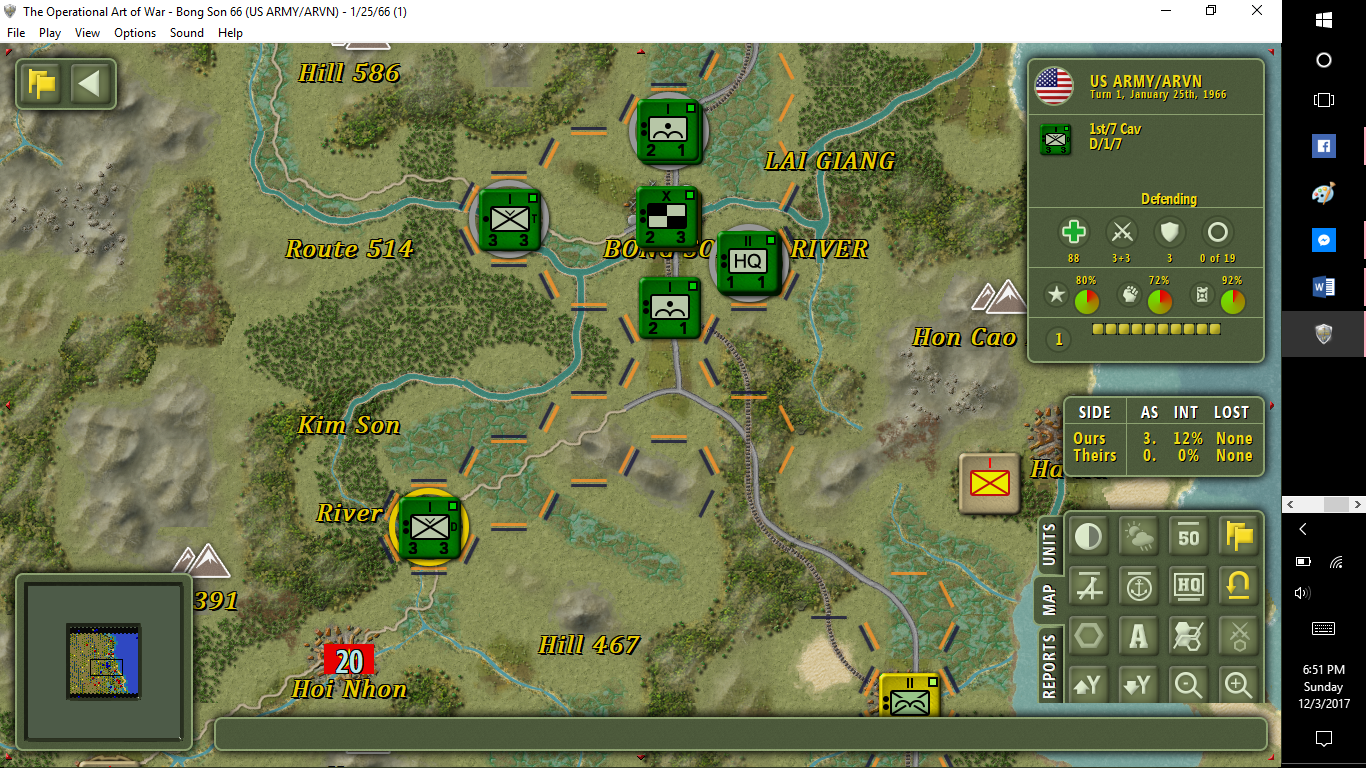Viewport: 1366px width, 768px height.
Task: Click the HQ map panel button
Action: pyautogui.click(x=1189, y=586)
